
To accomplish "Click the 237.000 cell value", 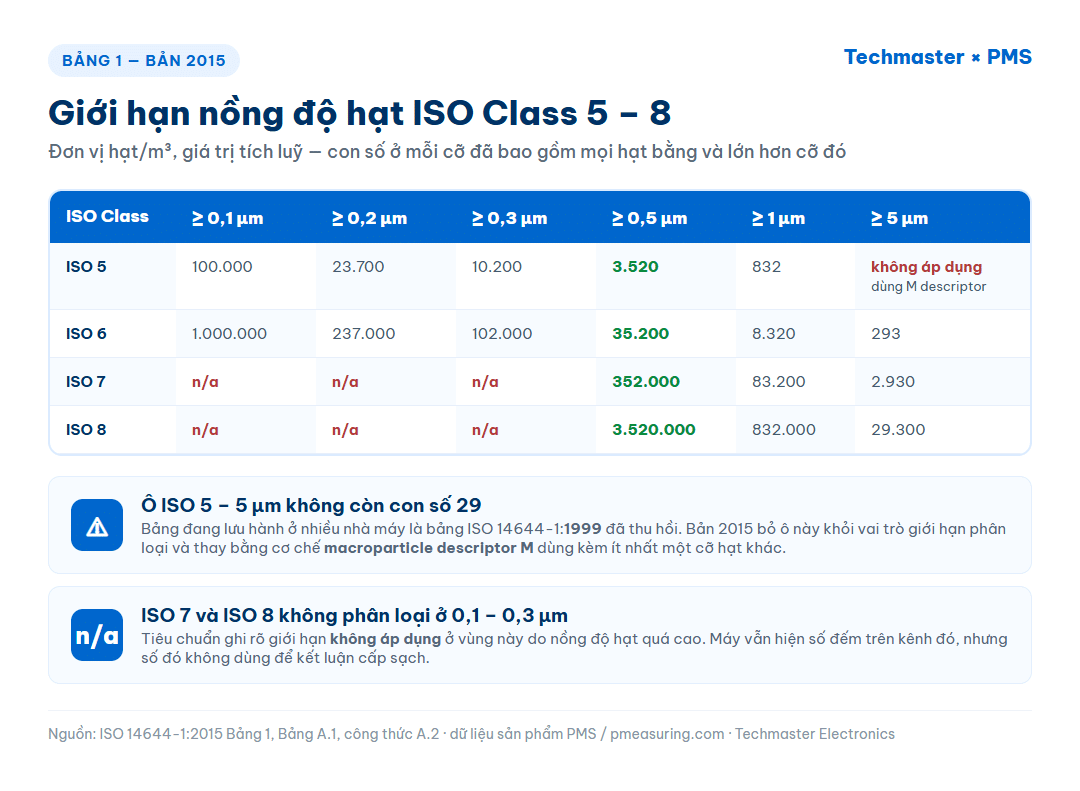I will click(364, 333).
